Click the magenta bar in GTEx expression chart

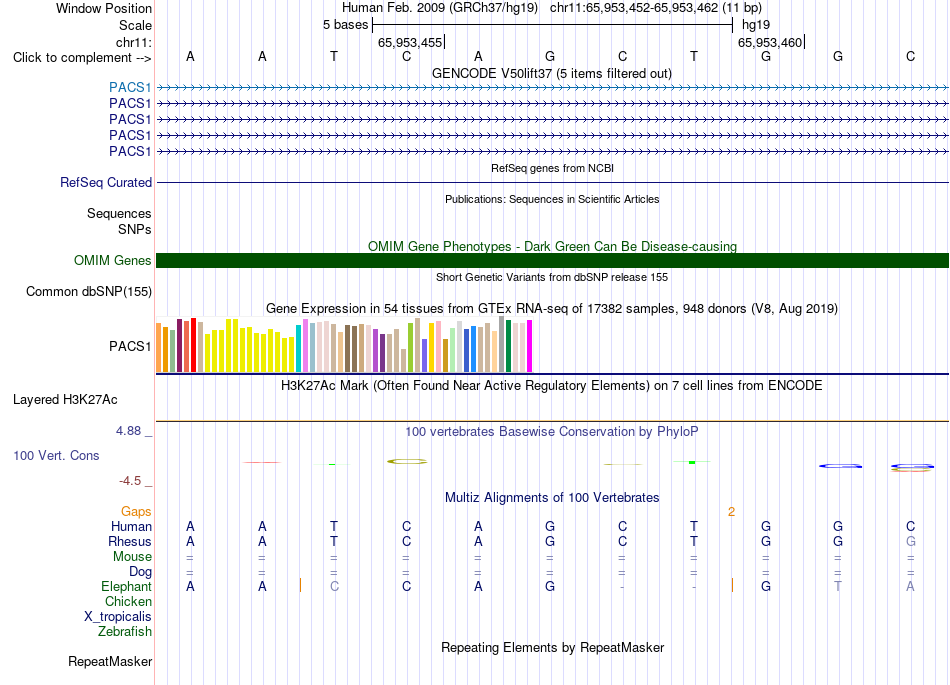[530, 346]
